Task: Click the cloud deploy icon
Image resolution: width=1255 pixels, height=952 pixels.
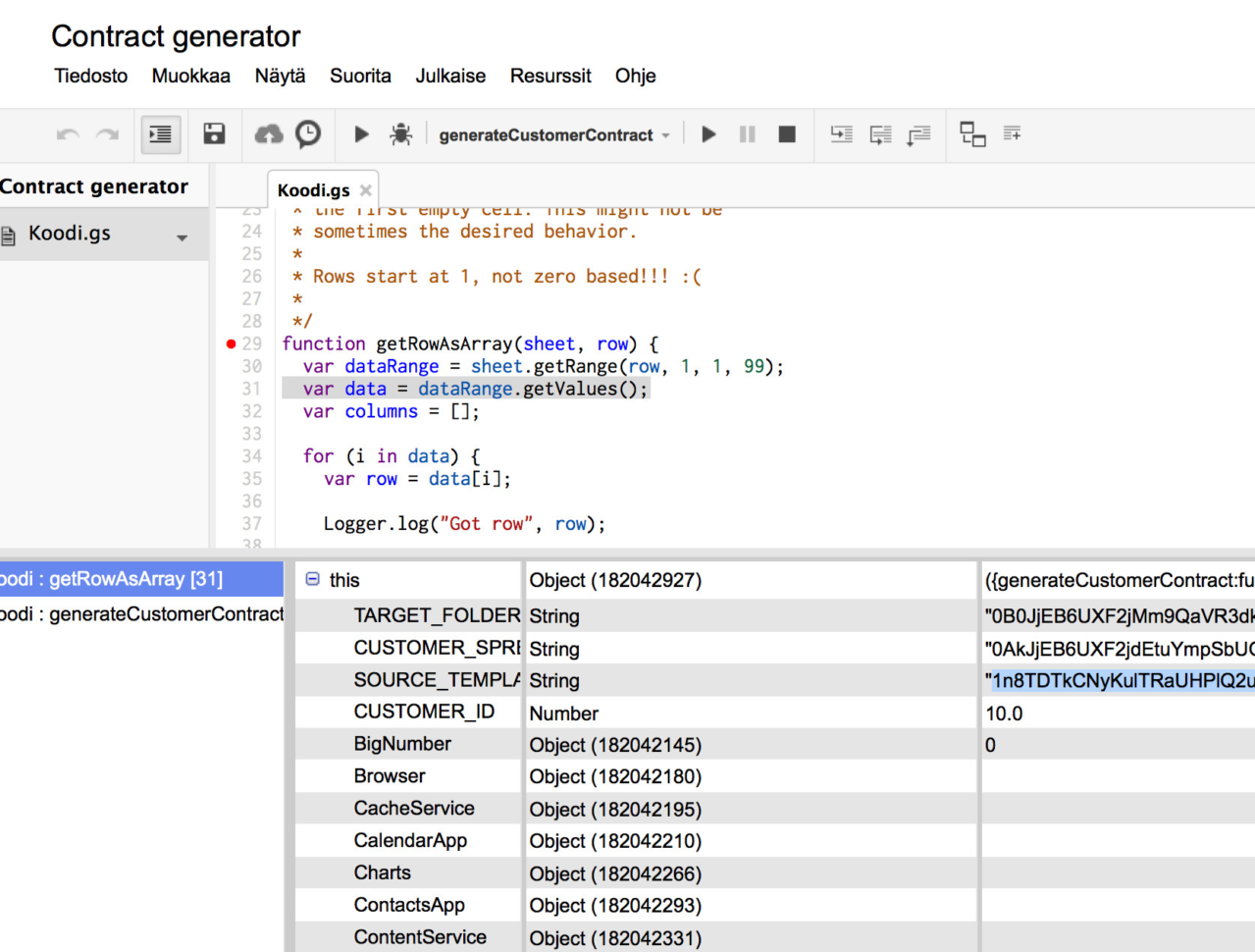Action: pyautogui.click(x=269, y=134)
